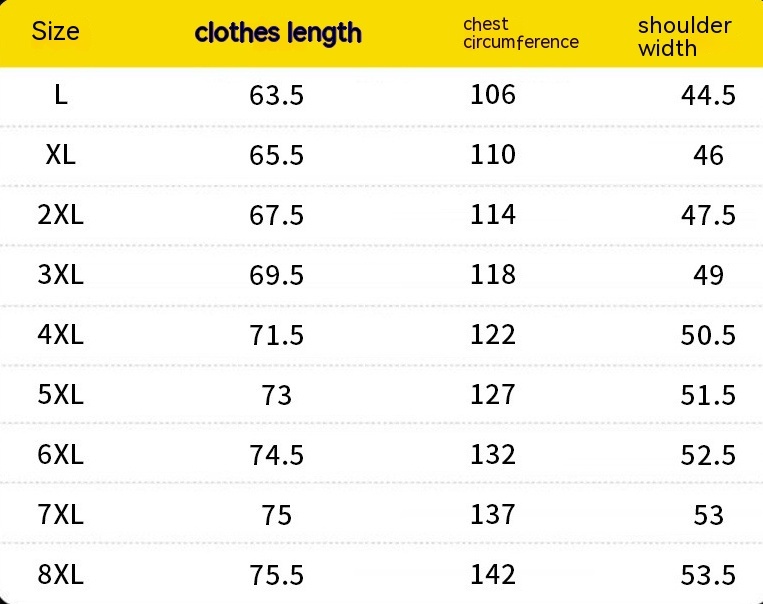Screen dimensions: 763x604
Task: Select the 4XL size row label
Action: pos(61,335)
